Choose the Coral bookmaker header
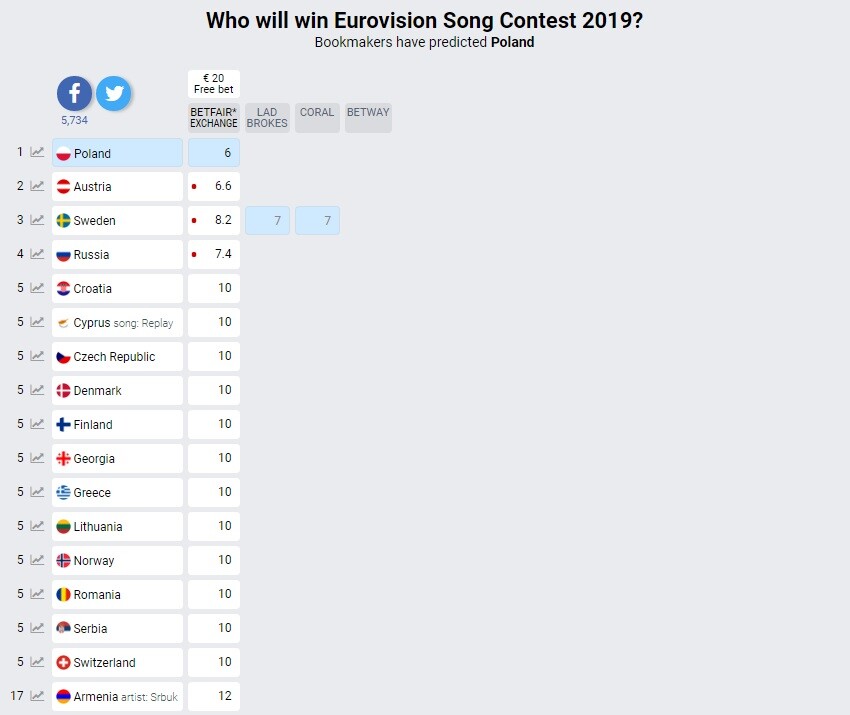The image size is (850, 715). 317,113
